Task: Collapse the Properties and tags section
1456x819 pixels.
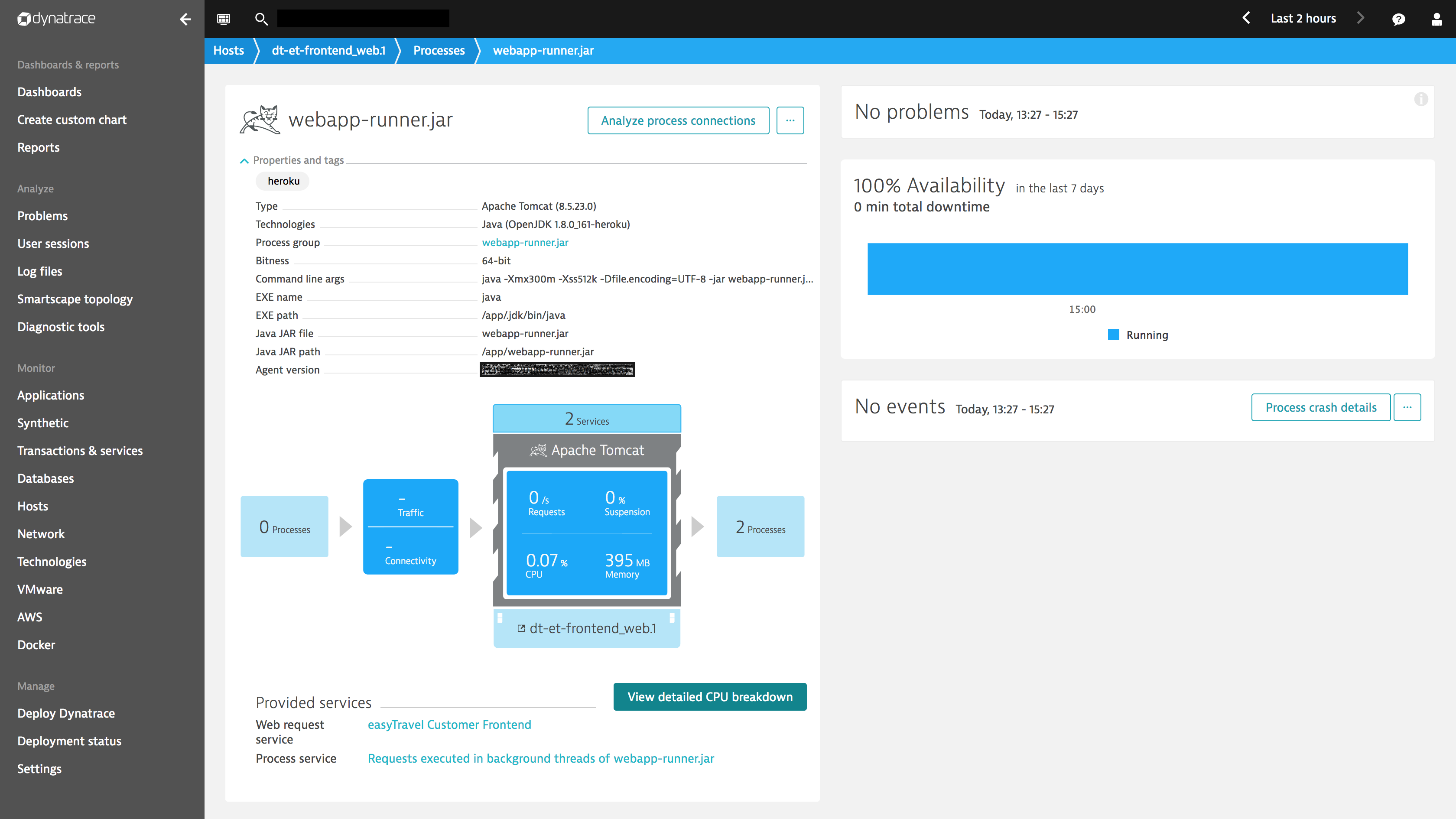Action: point(244,160)
